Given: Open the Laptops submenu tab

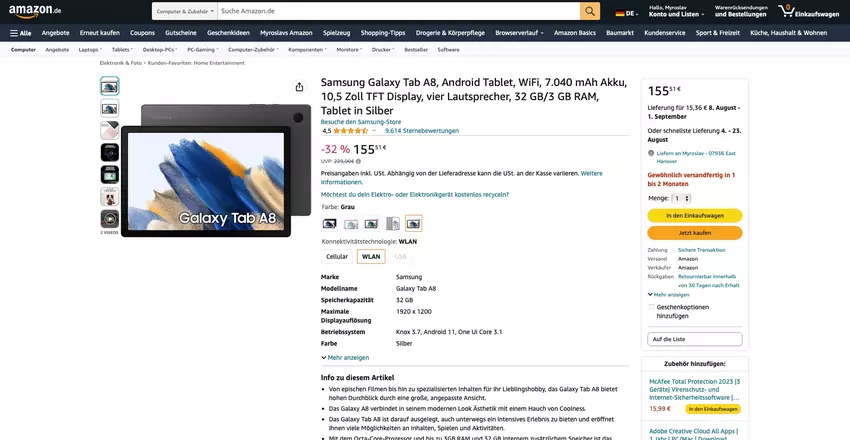Looking at the screenshot, I should point(90,49).
